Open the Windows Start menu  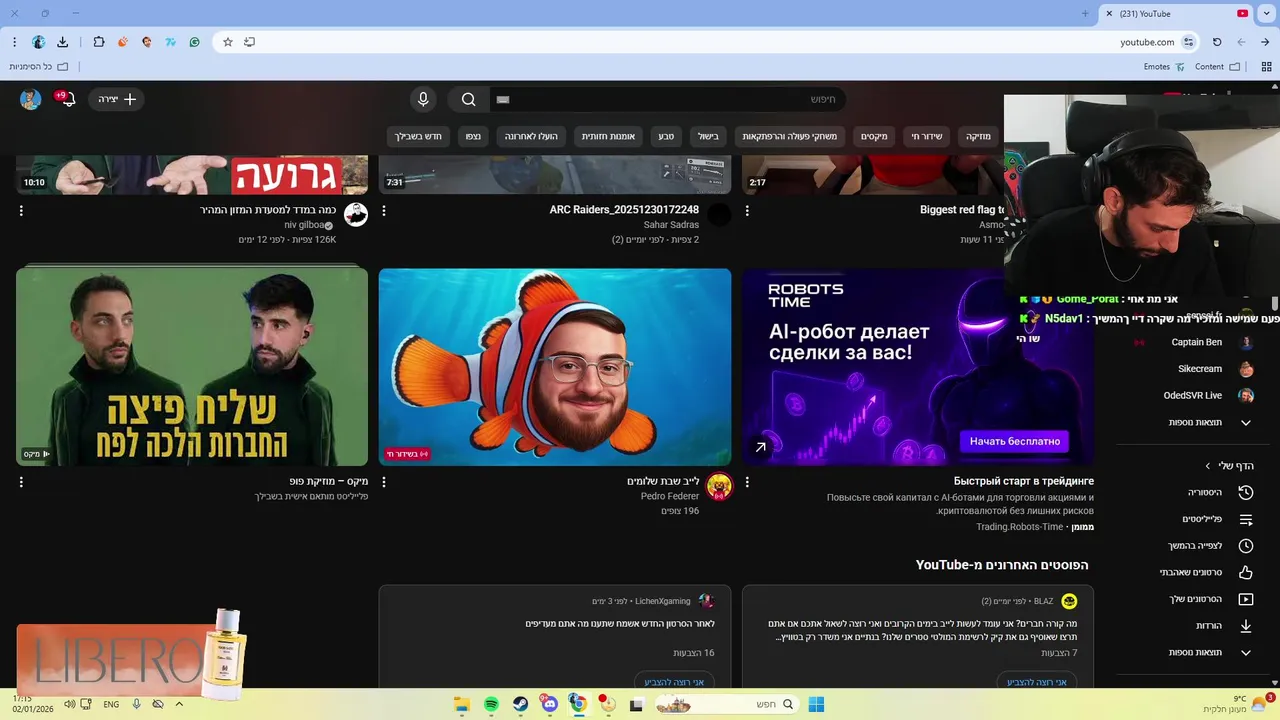tap(816, 704)
